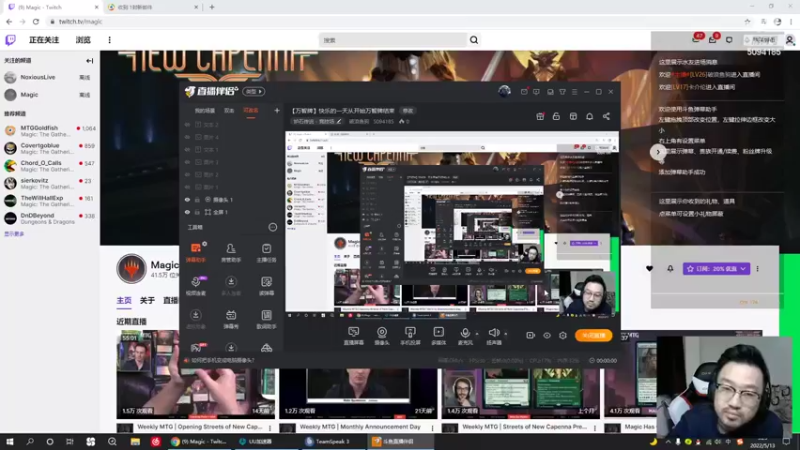Open the 直播屏幕 screen capture source
This screenshot has height=450, width=800.
354,336
